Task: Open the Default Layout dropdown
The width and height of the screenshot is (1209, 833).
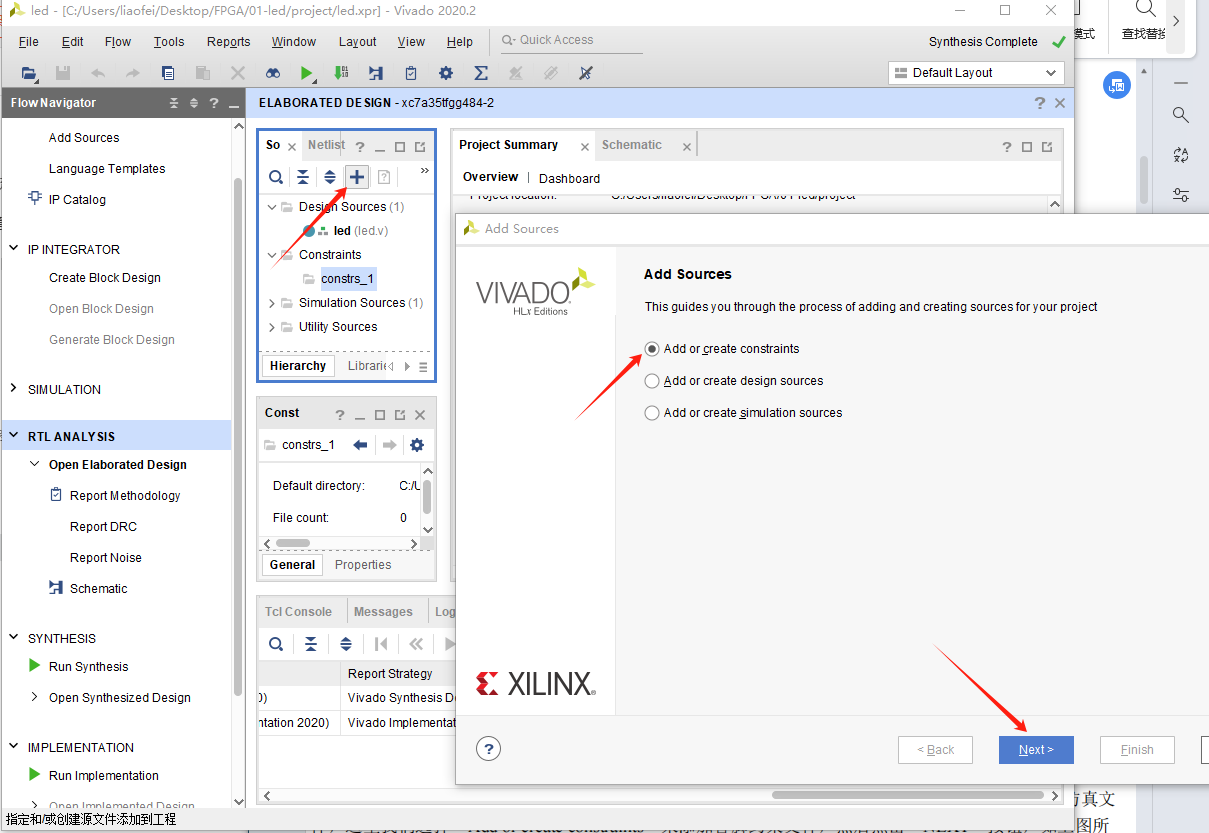Action: pos(976,73)
